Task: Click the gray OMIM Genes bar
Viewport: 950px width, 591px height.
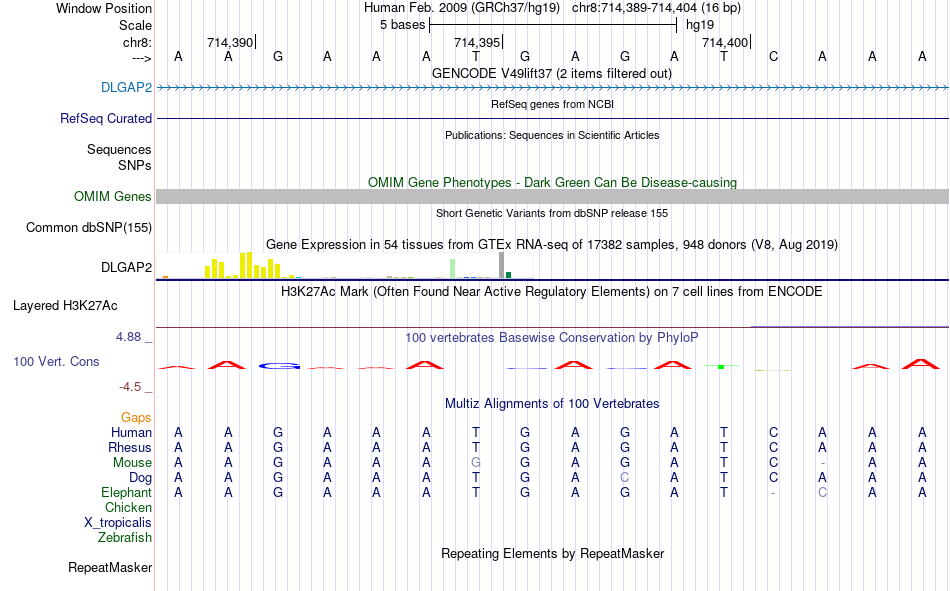Action: 552,196
